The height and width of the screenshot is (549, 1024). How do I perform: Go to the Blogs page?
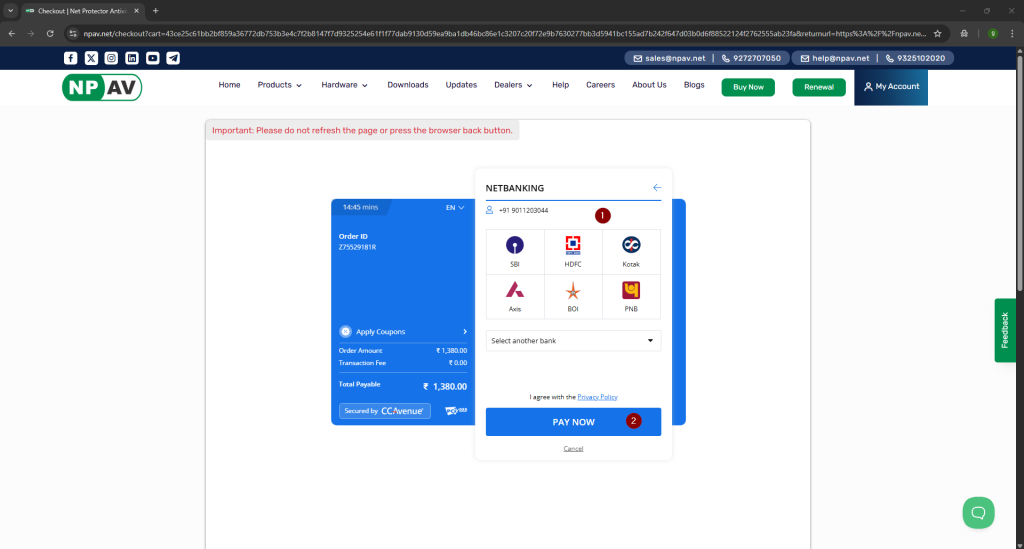pyautogui.click(x=694, y=85)
